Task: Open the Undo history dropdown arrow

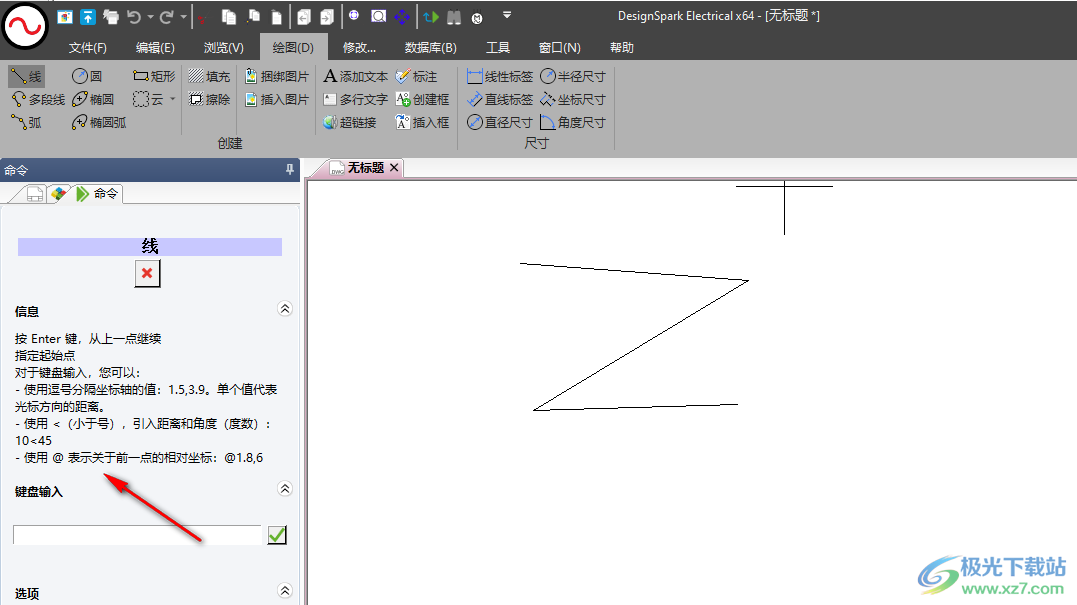Action: [150, 16]
